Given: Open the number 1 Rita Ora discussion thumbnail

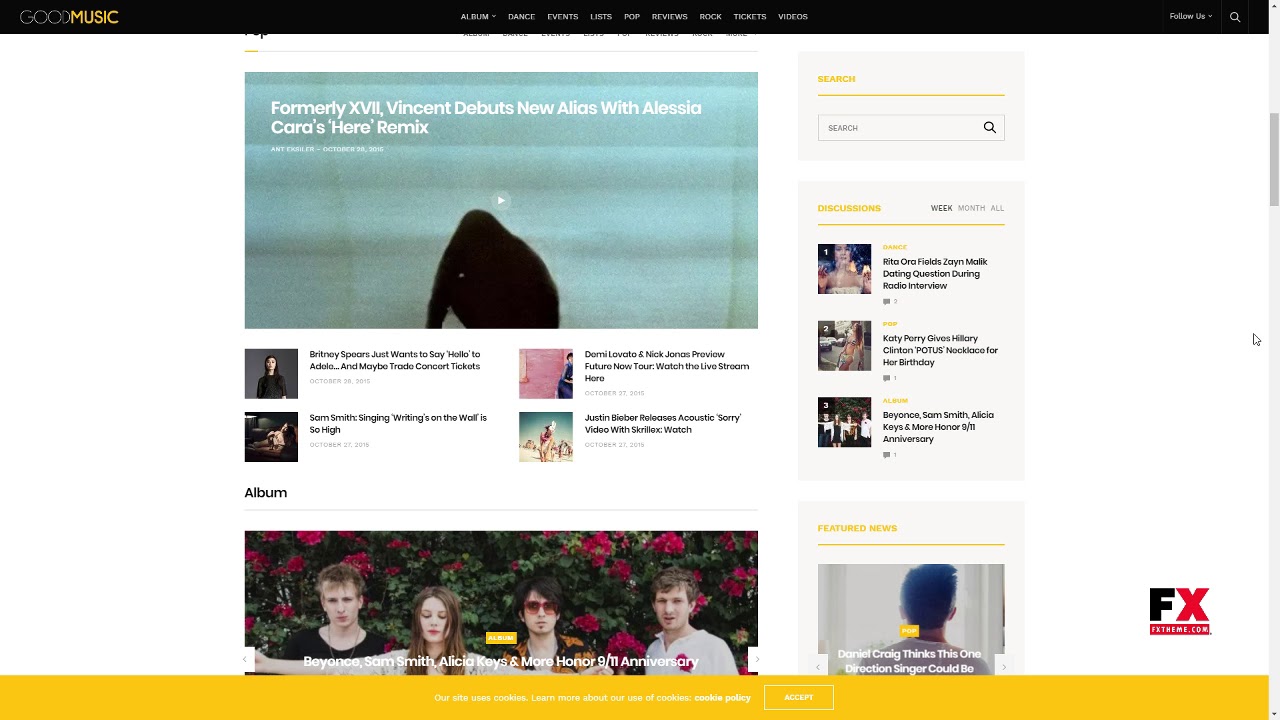Looking at the screenshot, I should (x=844, y=269).
